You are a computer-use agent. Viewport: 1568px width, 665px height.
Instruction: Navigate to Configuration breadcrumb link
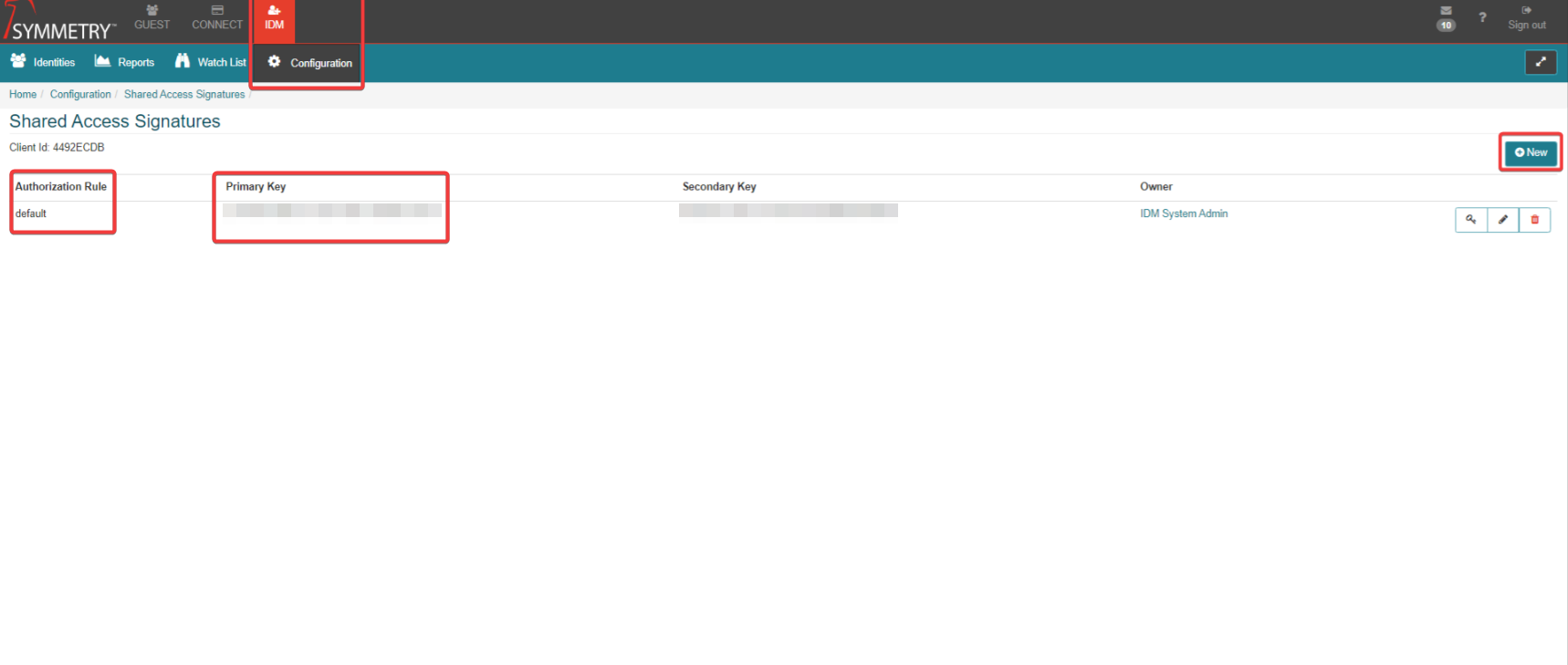(x=80, y=94)
